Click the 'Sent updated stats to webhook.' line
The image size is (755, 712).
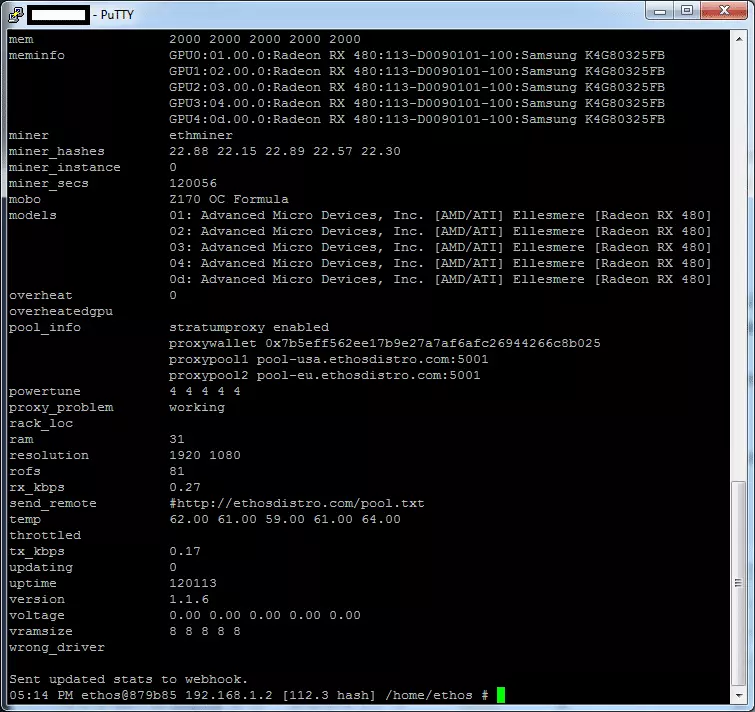point(128,679)
